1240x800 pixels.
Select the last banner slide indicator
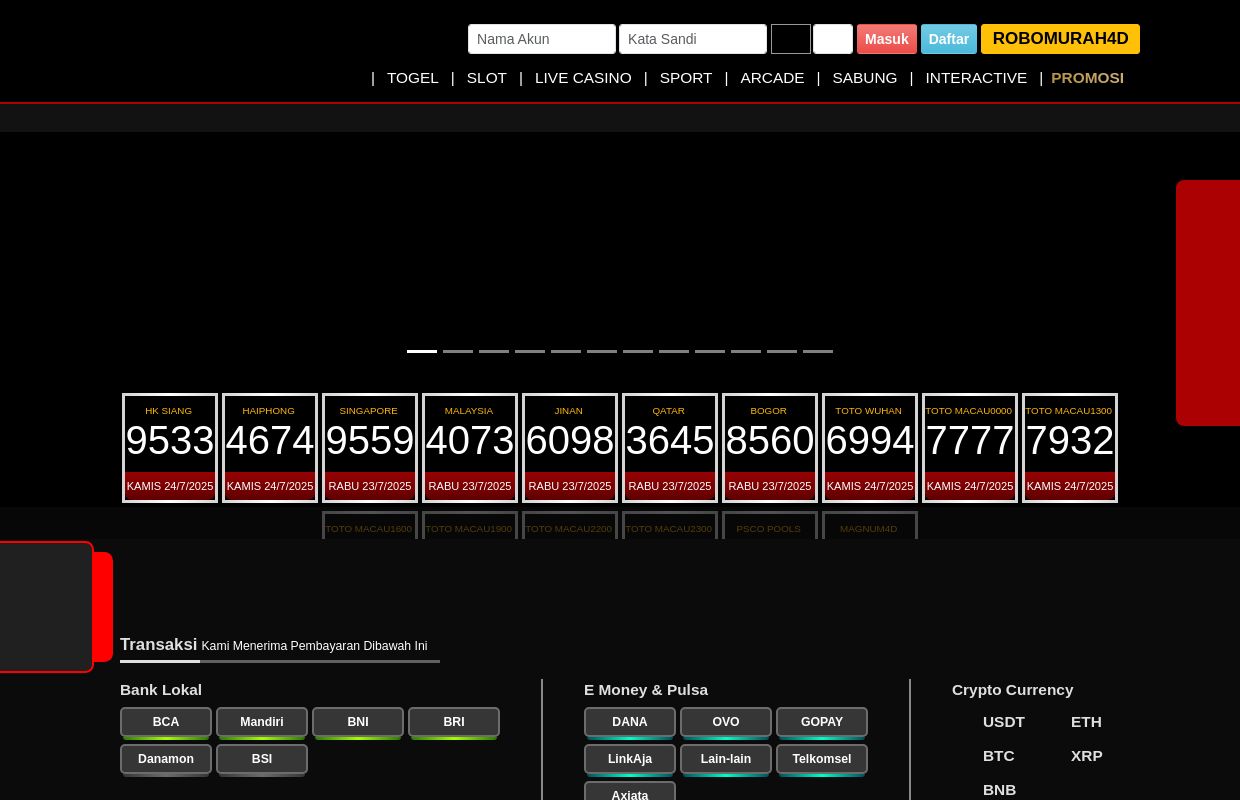(818, 351)
